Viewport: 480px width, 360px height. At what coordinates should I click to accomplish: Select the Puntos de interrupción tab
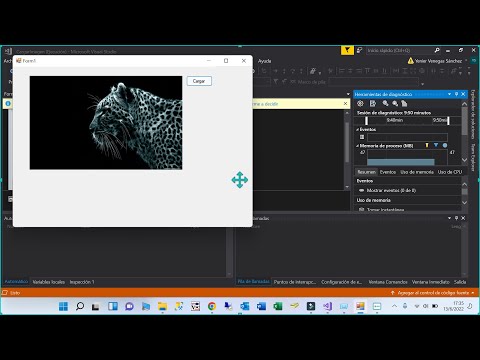[295, 282]
